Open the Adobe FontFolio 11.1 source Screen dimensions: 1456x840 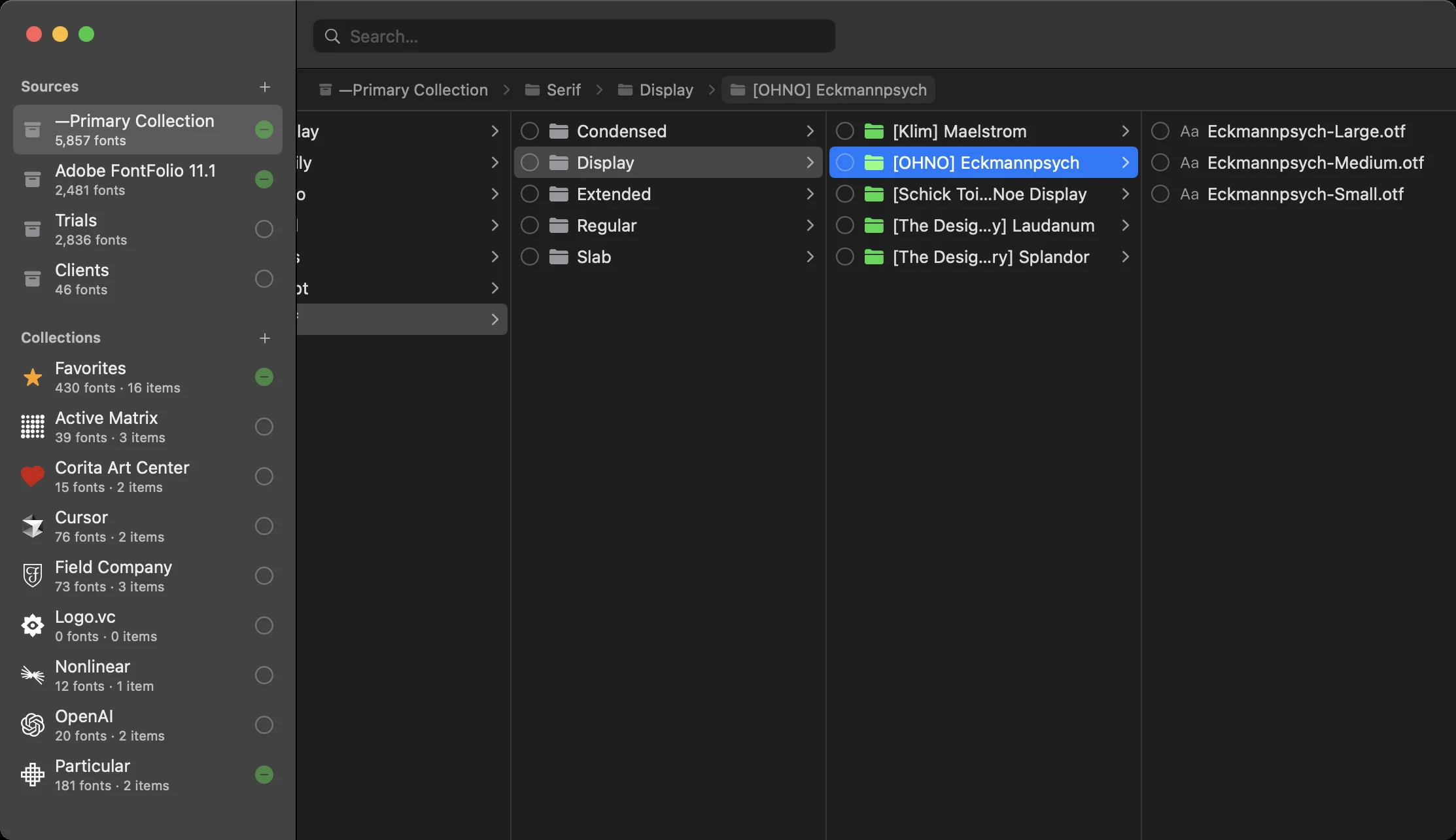click(148, 179)
